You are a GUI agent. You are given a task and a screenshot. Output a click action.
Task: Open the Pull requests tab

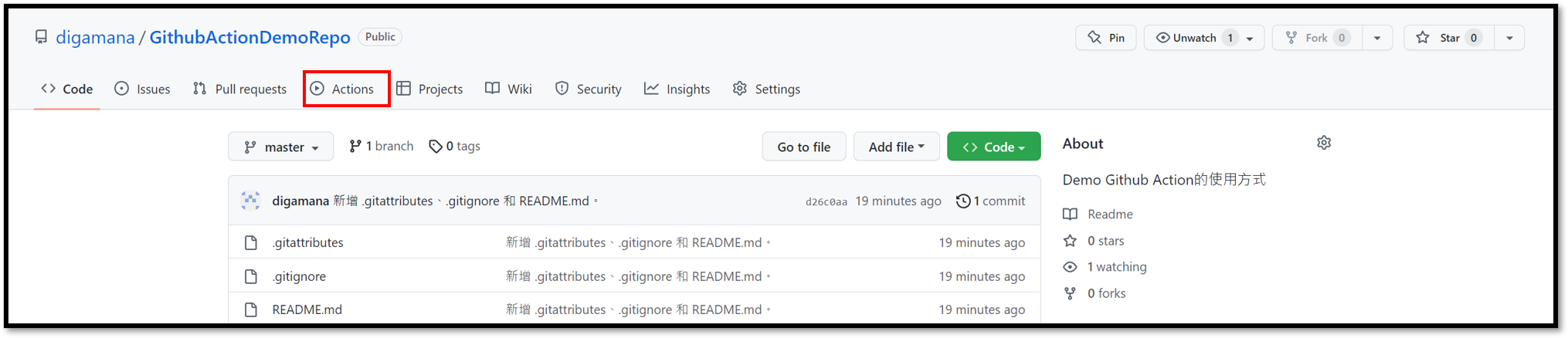click(x=239, y=89)
